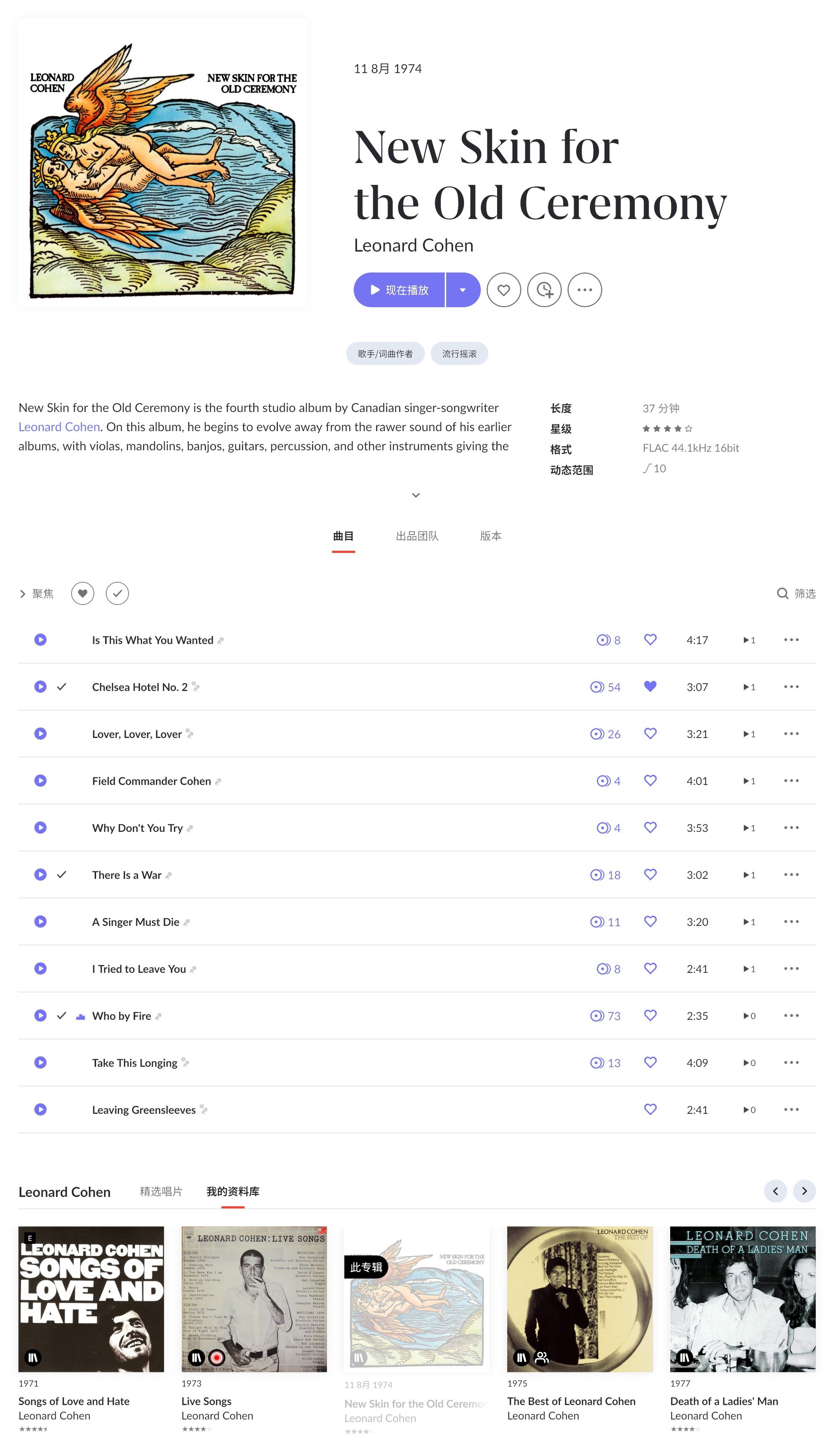Open more options for There Is a War
The height and width of the screenshot is (1456, 832).
791,874
